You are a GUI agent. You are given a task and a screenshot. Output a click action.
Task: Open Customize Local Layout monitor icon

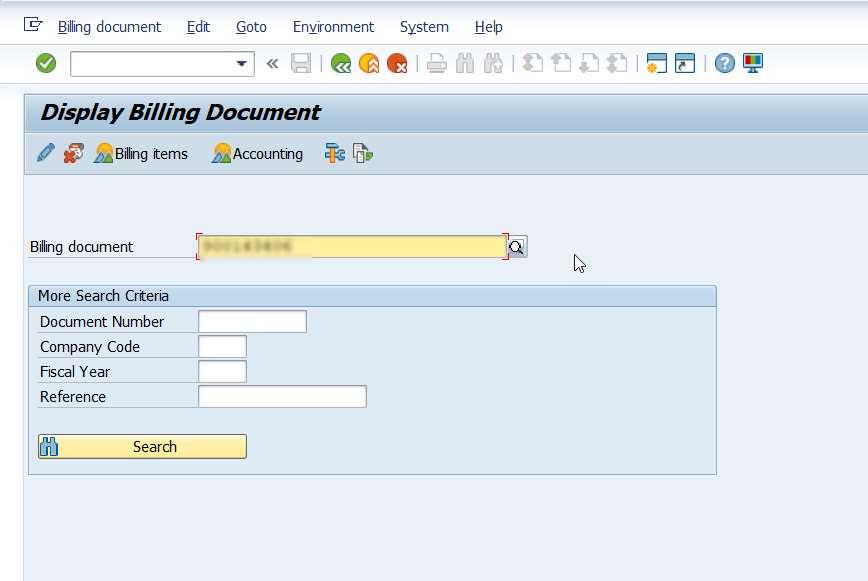[x=753, y=64]
